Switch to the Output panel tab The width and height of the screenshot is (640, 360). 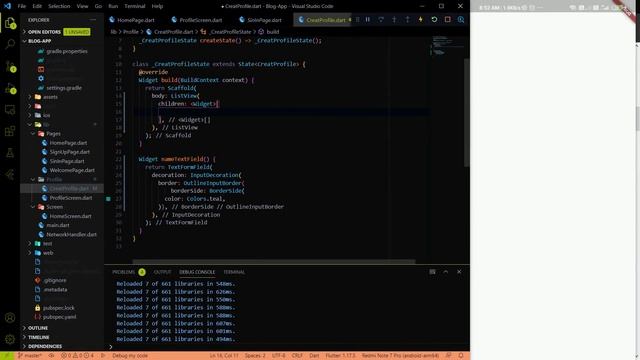click(x=162, y=272)
